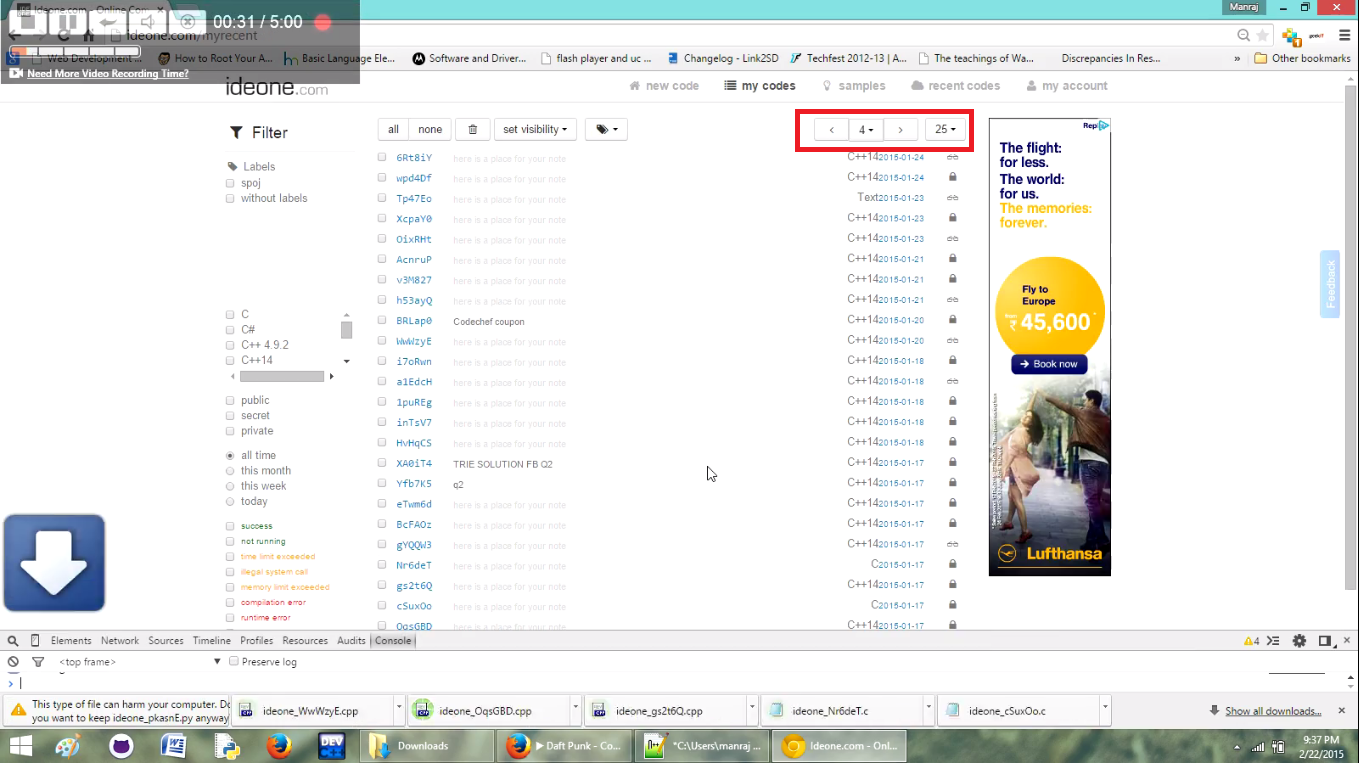This screenshot has height=763, width=1359.
Task: Switch to the DevTools Sources tab
Action: coord(166,640)
